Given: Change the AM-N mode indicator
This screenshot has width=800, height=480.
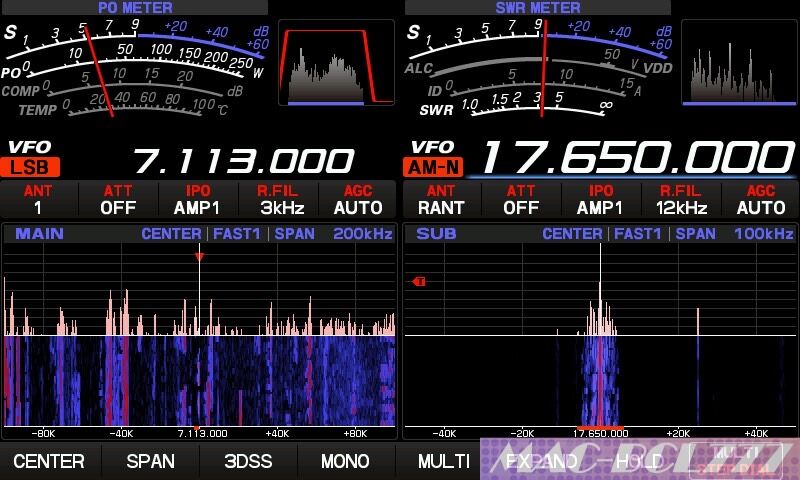Looking at the screenshot, I should (x=433, y=167).
